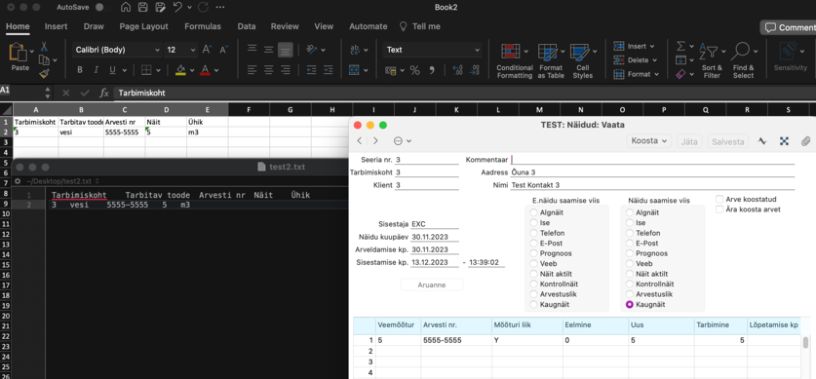
Task: Click the Jäta button
Action: click(690, 141)
